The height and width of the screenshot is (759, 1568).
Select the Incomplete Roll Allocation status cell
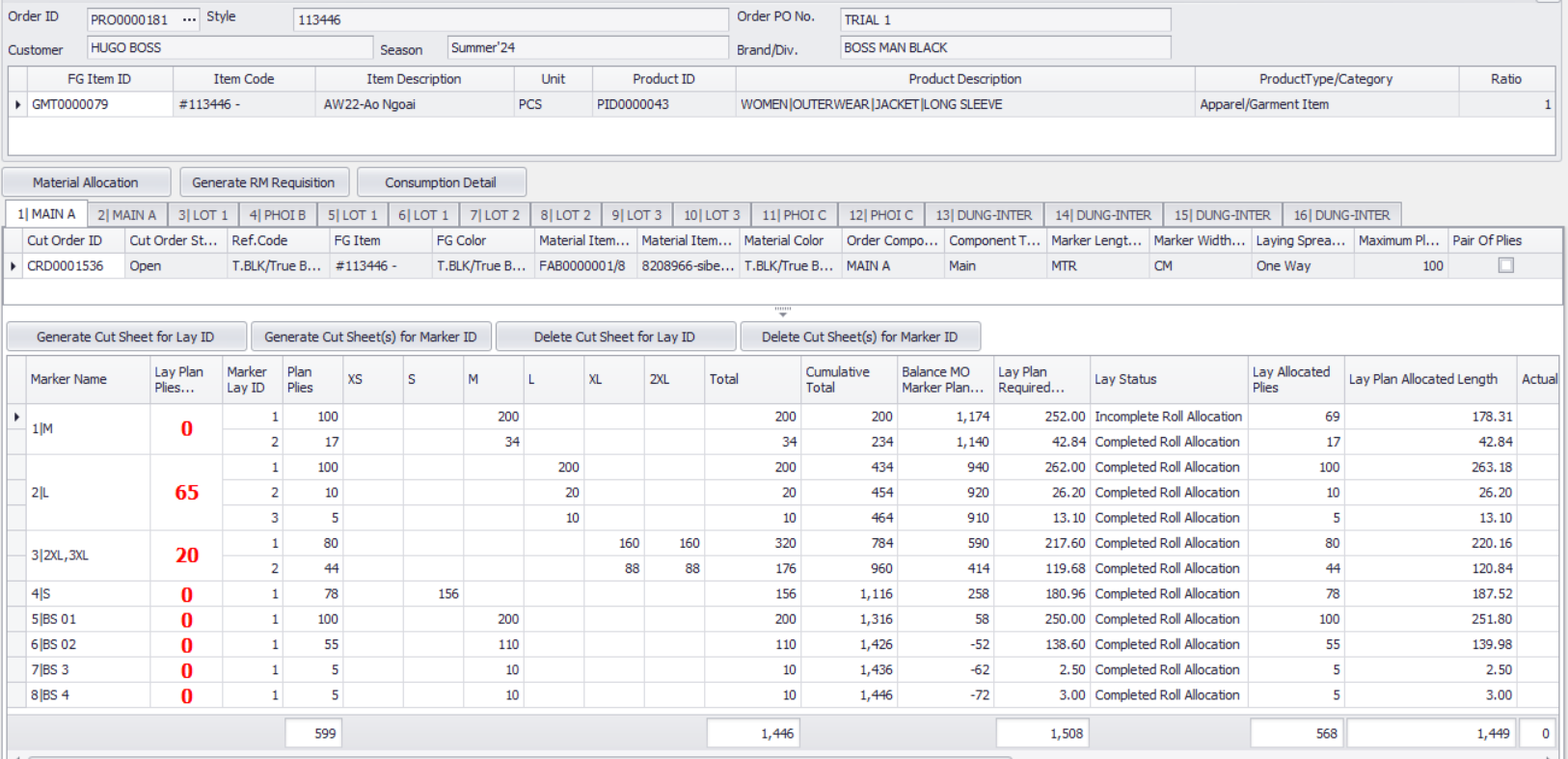tap(1168, 417)
